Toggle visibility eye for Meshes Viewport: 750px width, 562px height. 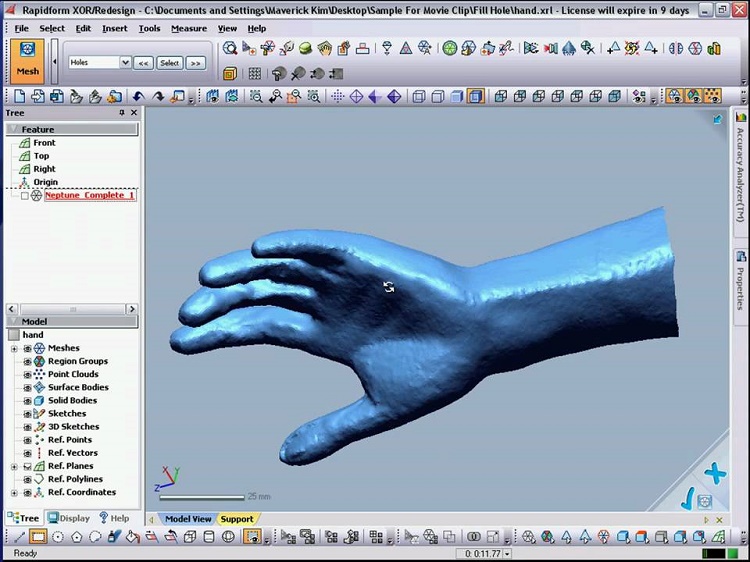[27, 348]
